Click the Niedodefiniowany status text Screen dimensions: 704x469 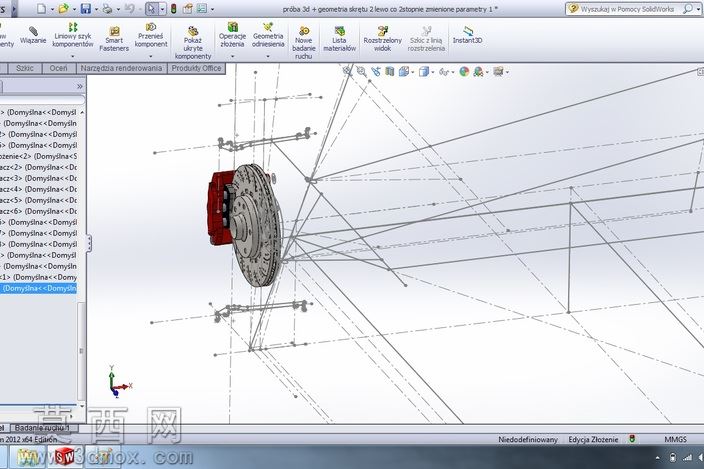(528, 439)
